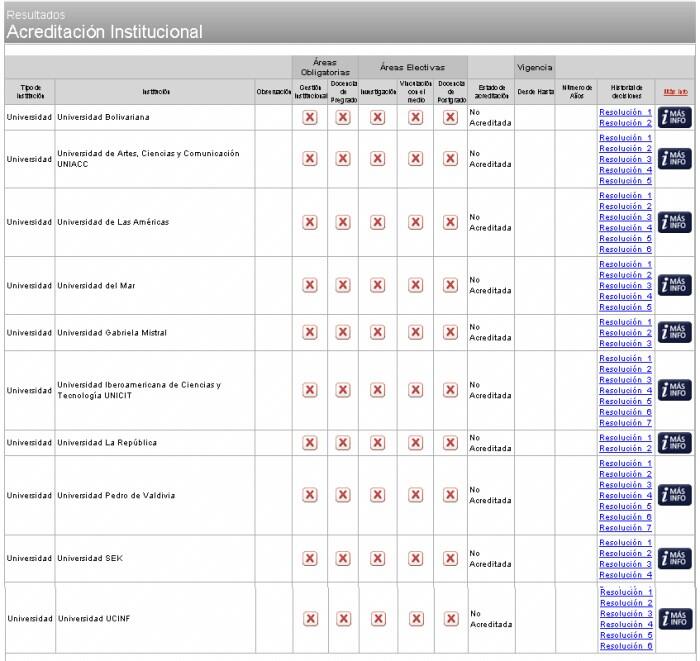
Task: Open Más Info for Universidad de Las Américas
Action: pos(675,222)
